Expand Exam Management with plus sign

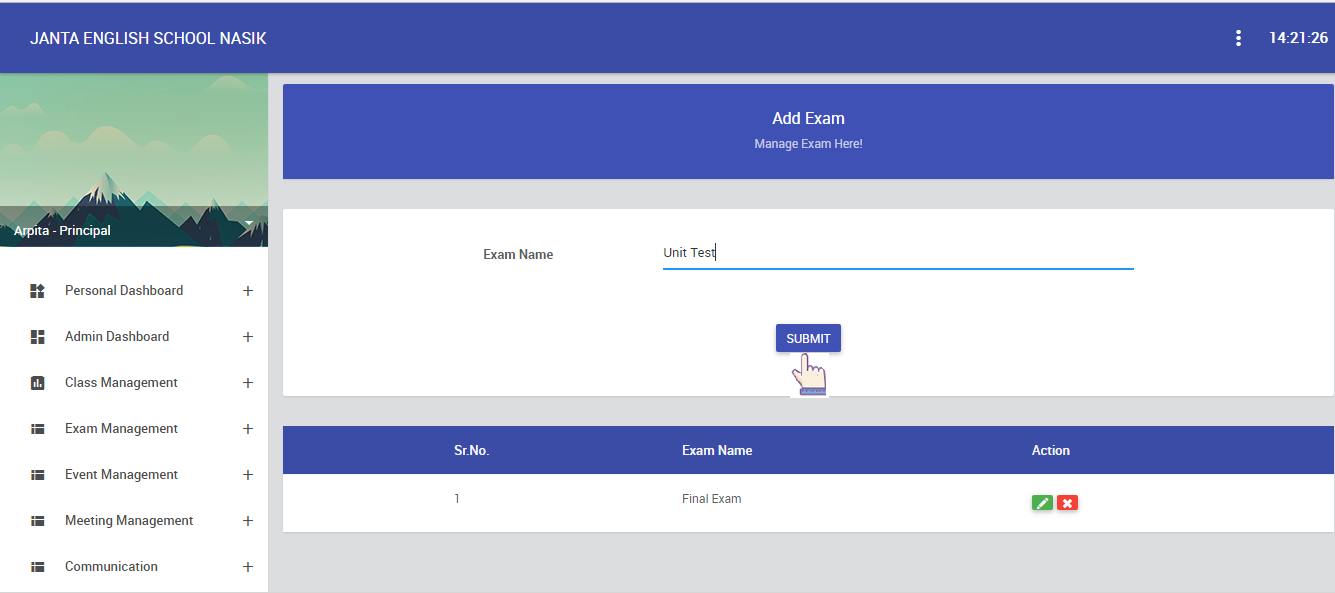(x=248, y=429)
